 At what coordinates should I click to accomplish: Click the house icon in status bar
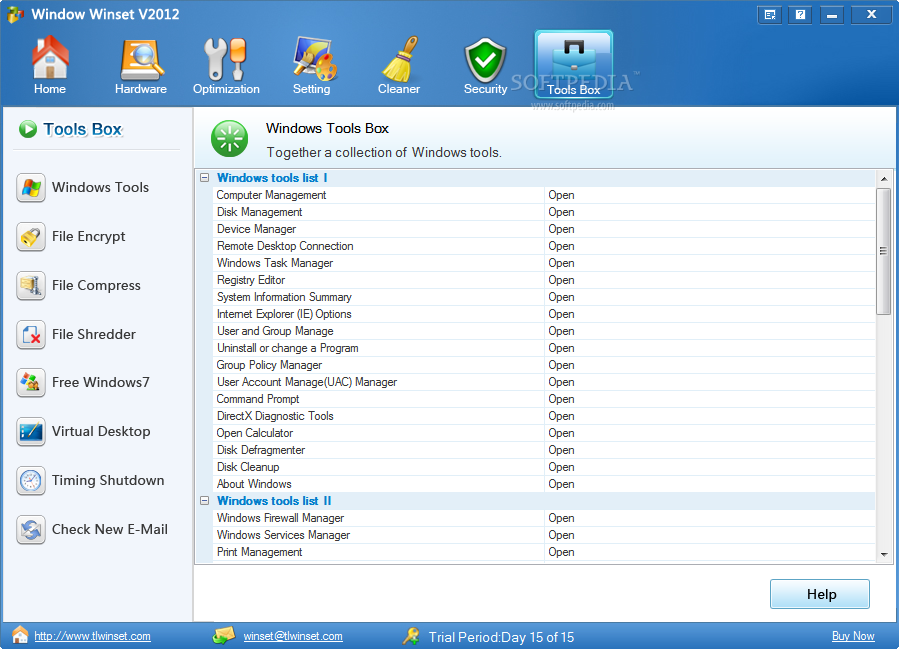pos(20,635)
